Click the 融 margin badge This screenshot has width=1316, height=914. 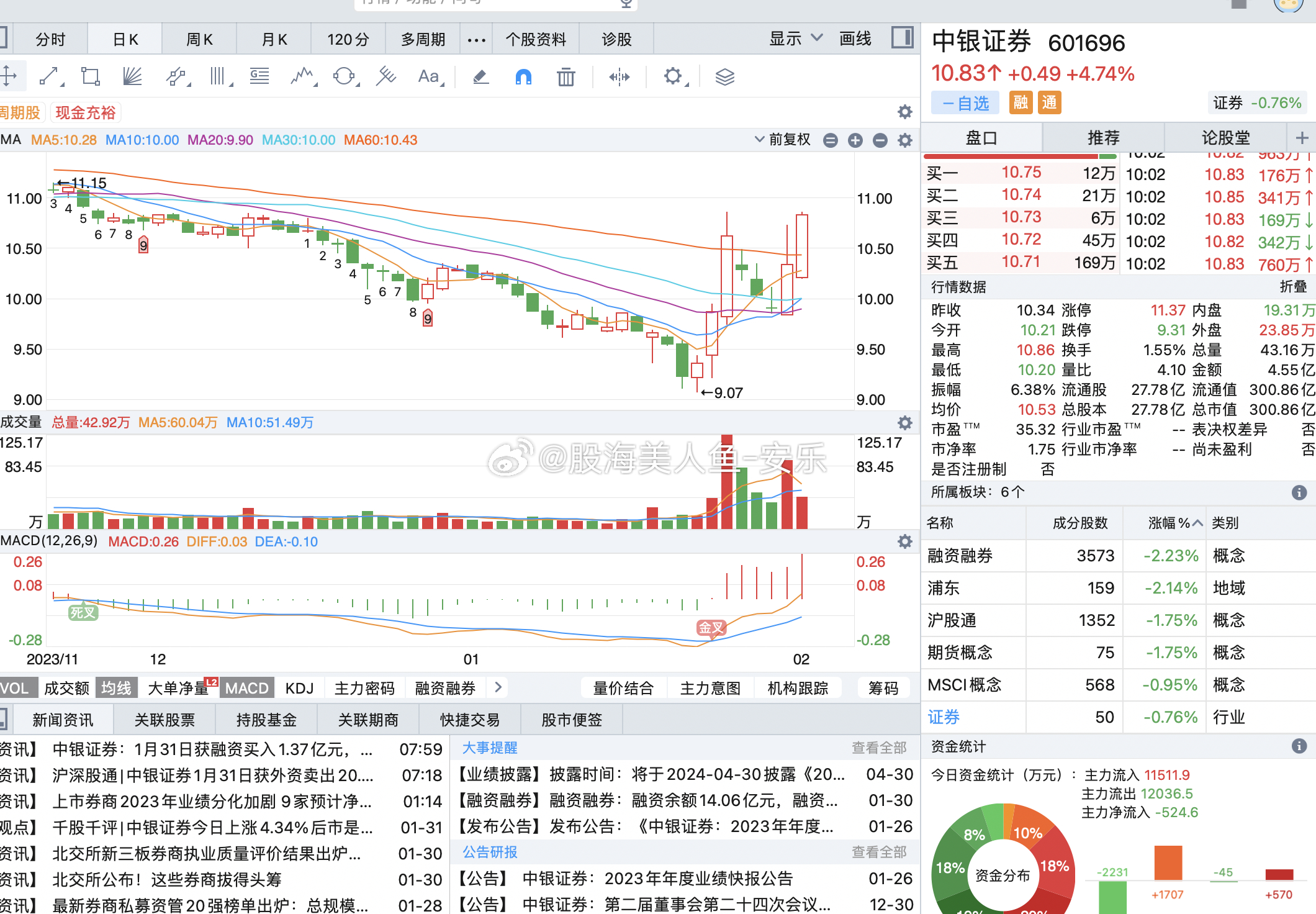[1021, 102]
